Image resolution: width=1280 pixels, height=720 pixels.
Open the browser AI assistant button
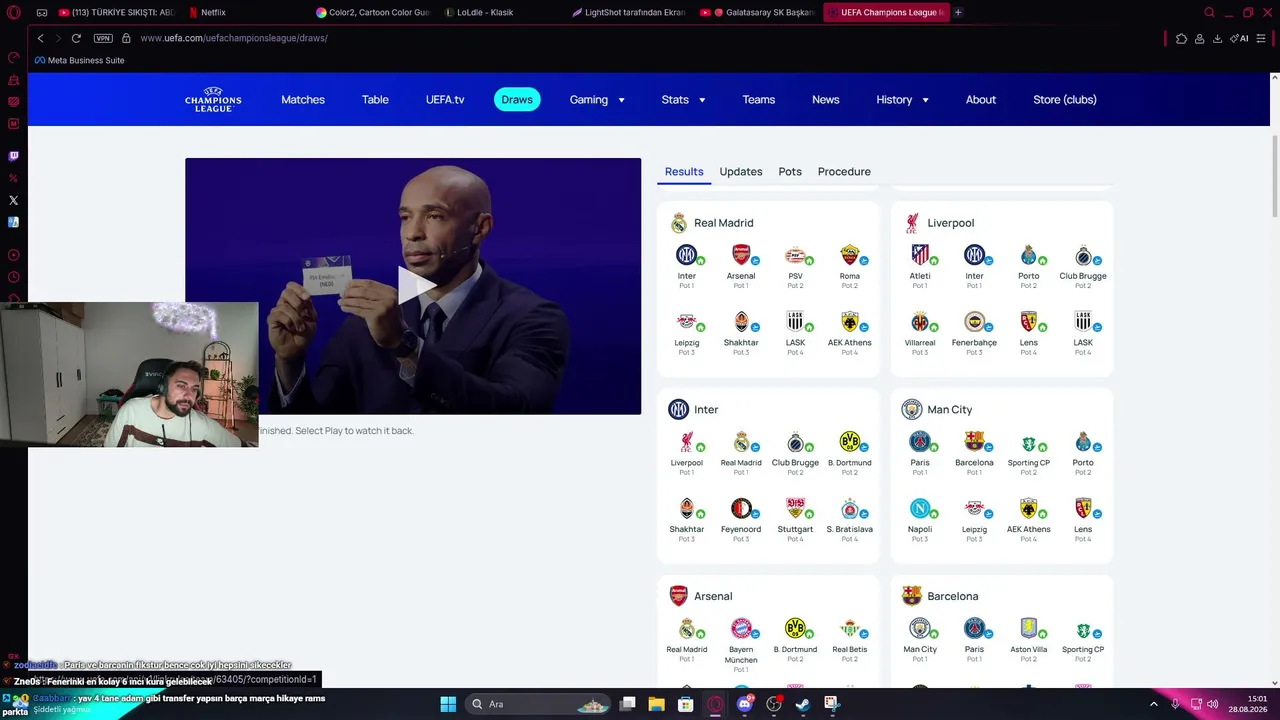[x=1239, y=38]
